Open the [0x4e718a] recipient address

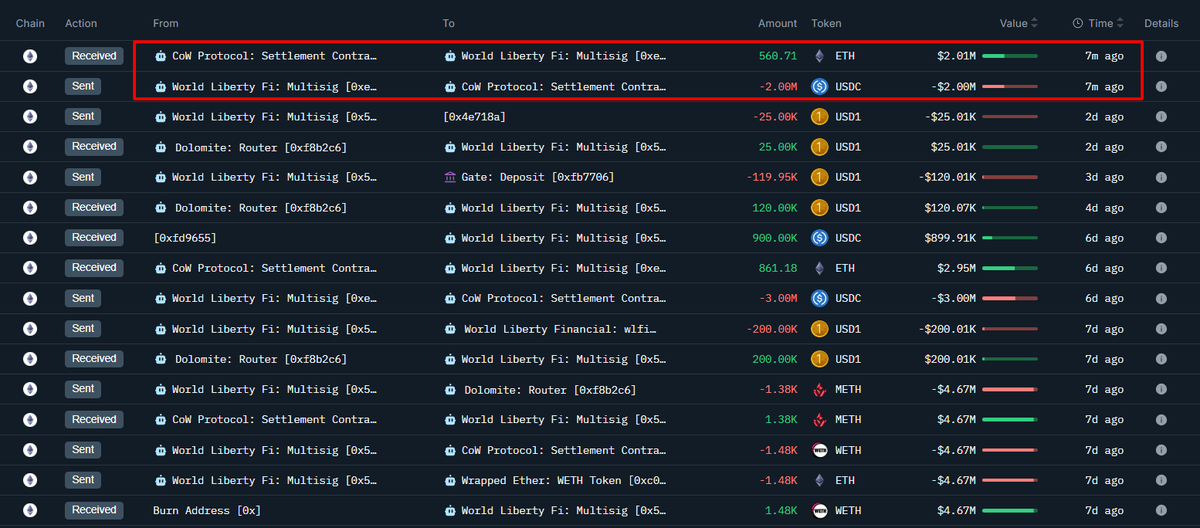click(474, 117)
